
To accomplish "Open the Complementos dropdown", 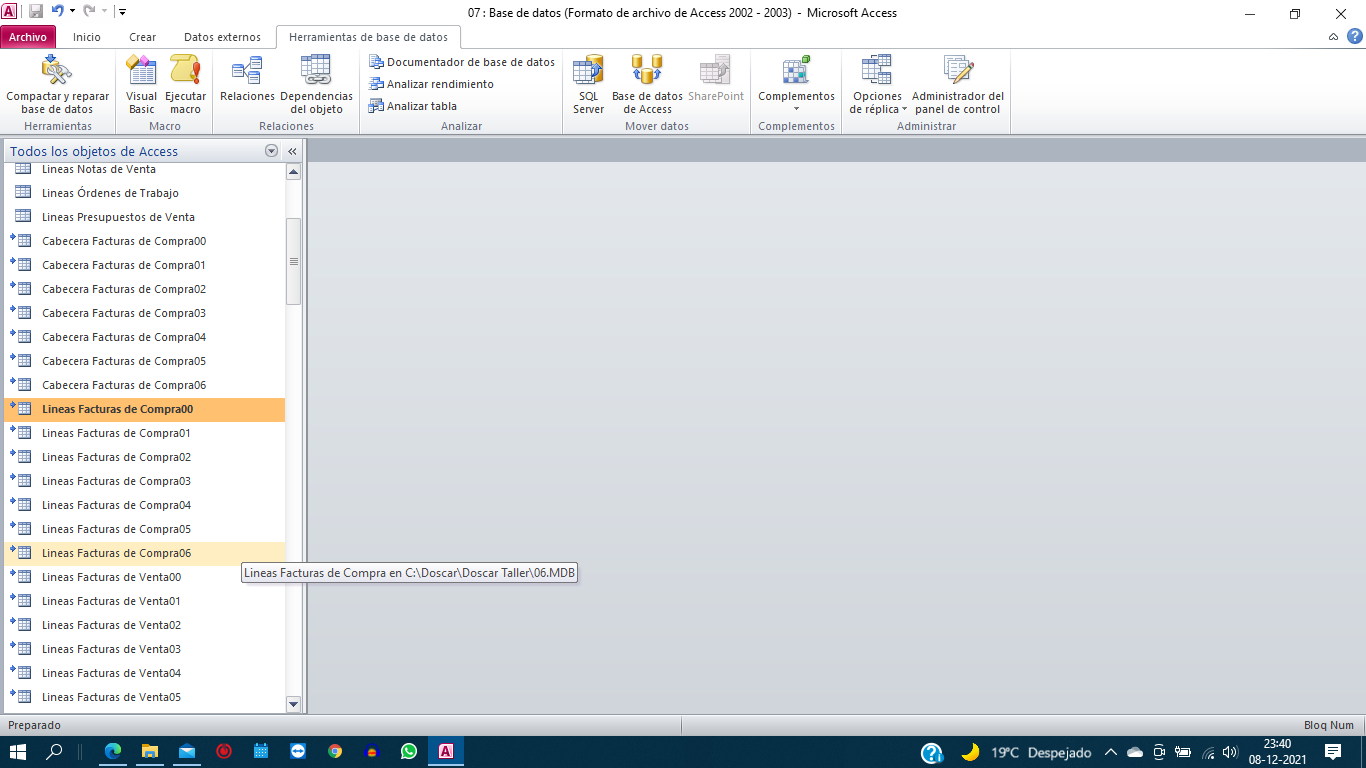I will [x=796, y=86].
